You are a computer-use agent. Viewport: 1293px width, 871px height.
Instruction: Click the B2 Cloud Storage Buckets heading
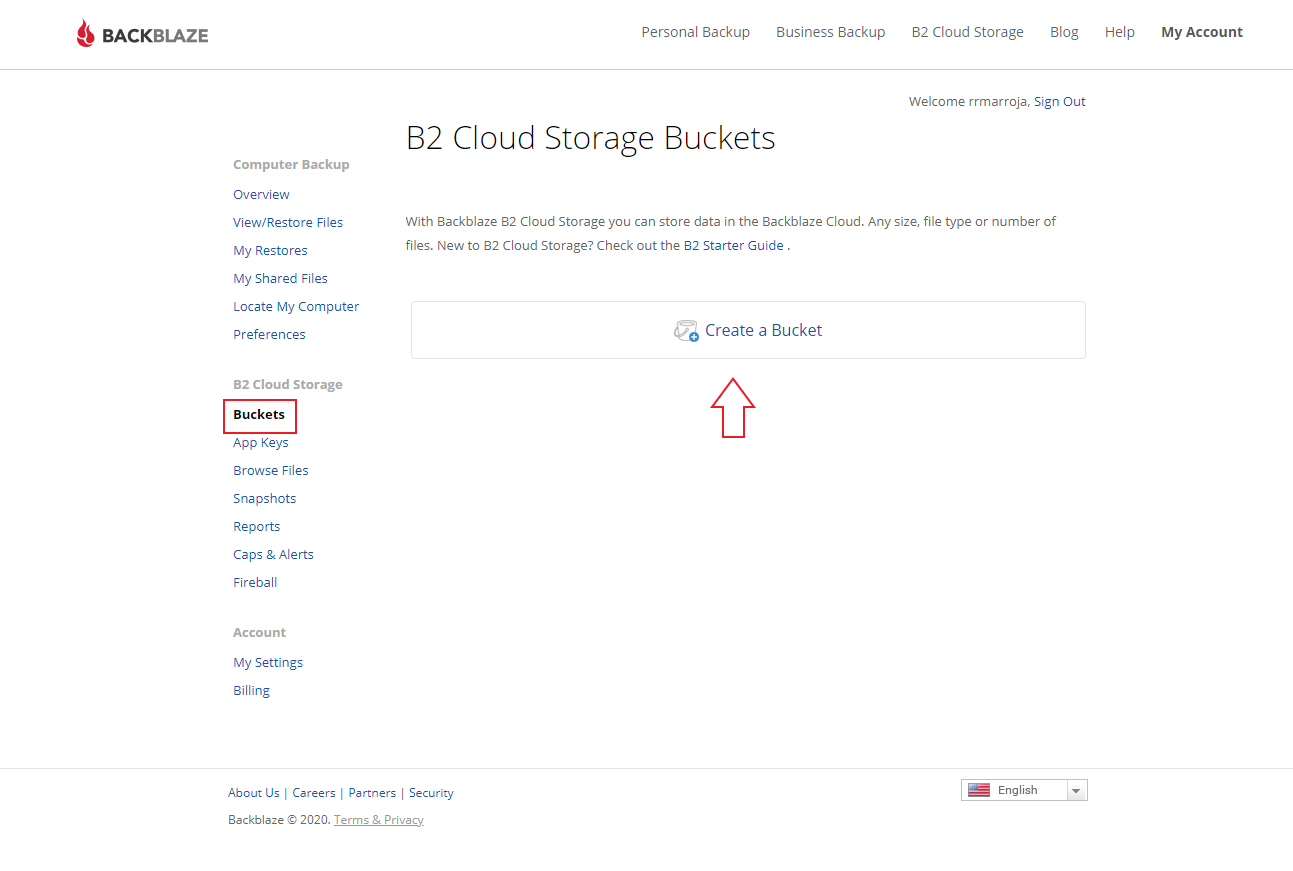click(590, 138)
